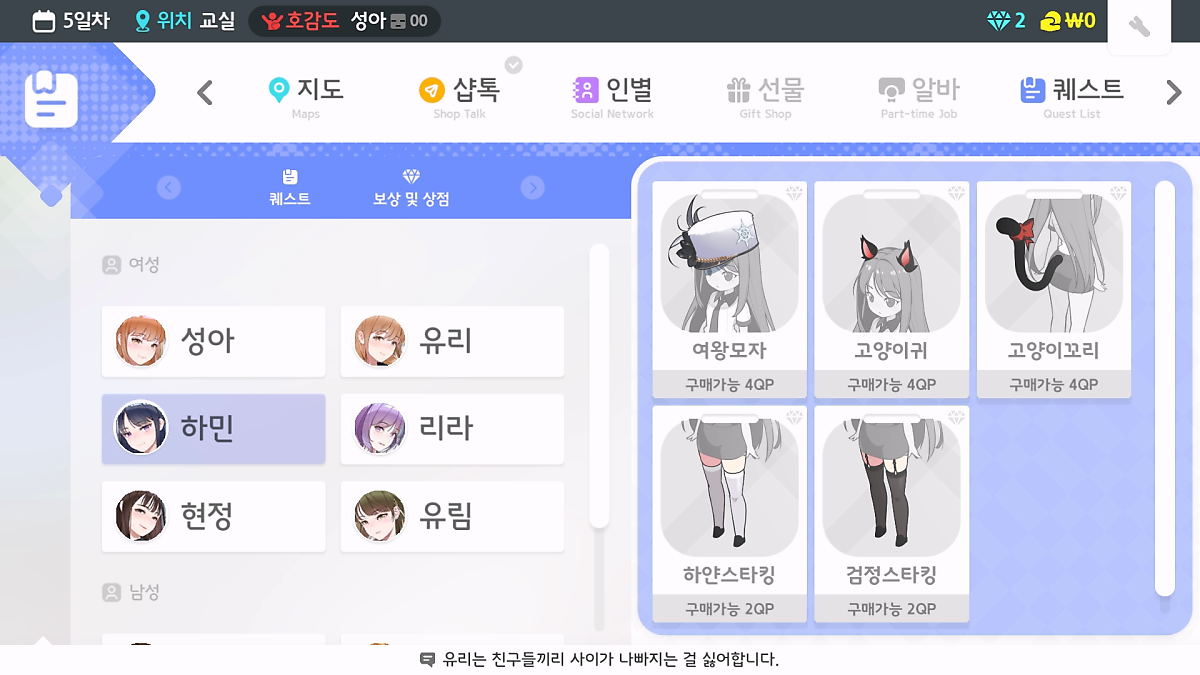
Task: Open the 지도 Maps tab
Action: [x=306, y=97]
